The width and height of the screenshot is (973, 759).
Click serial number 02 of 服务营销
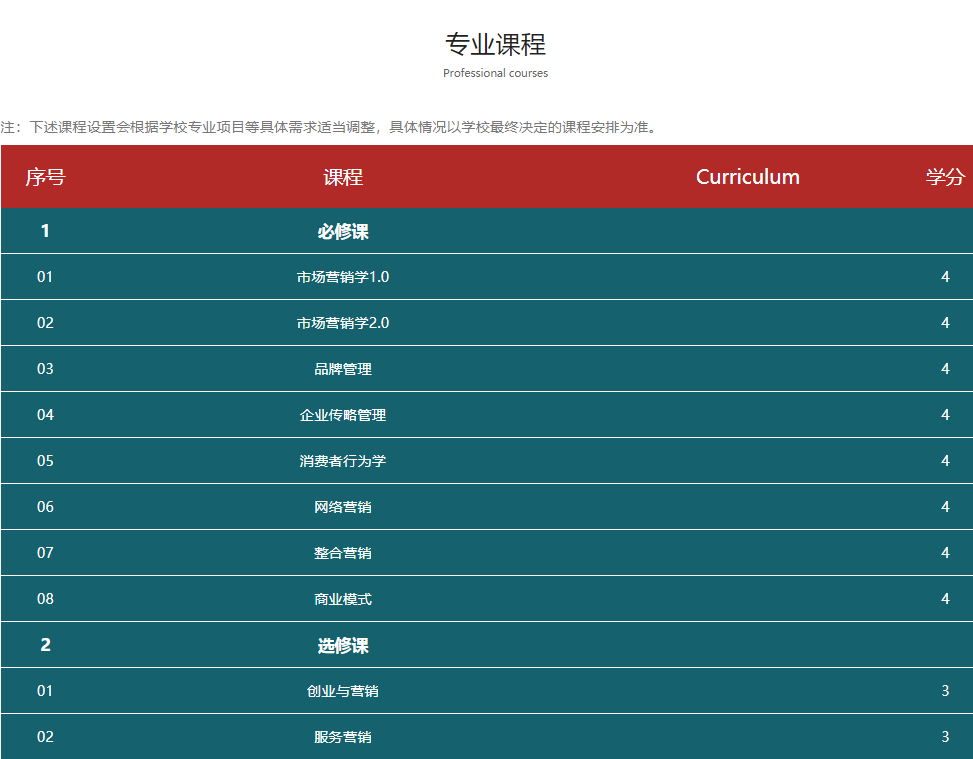coord(45,737)
